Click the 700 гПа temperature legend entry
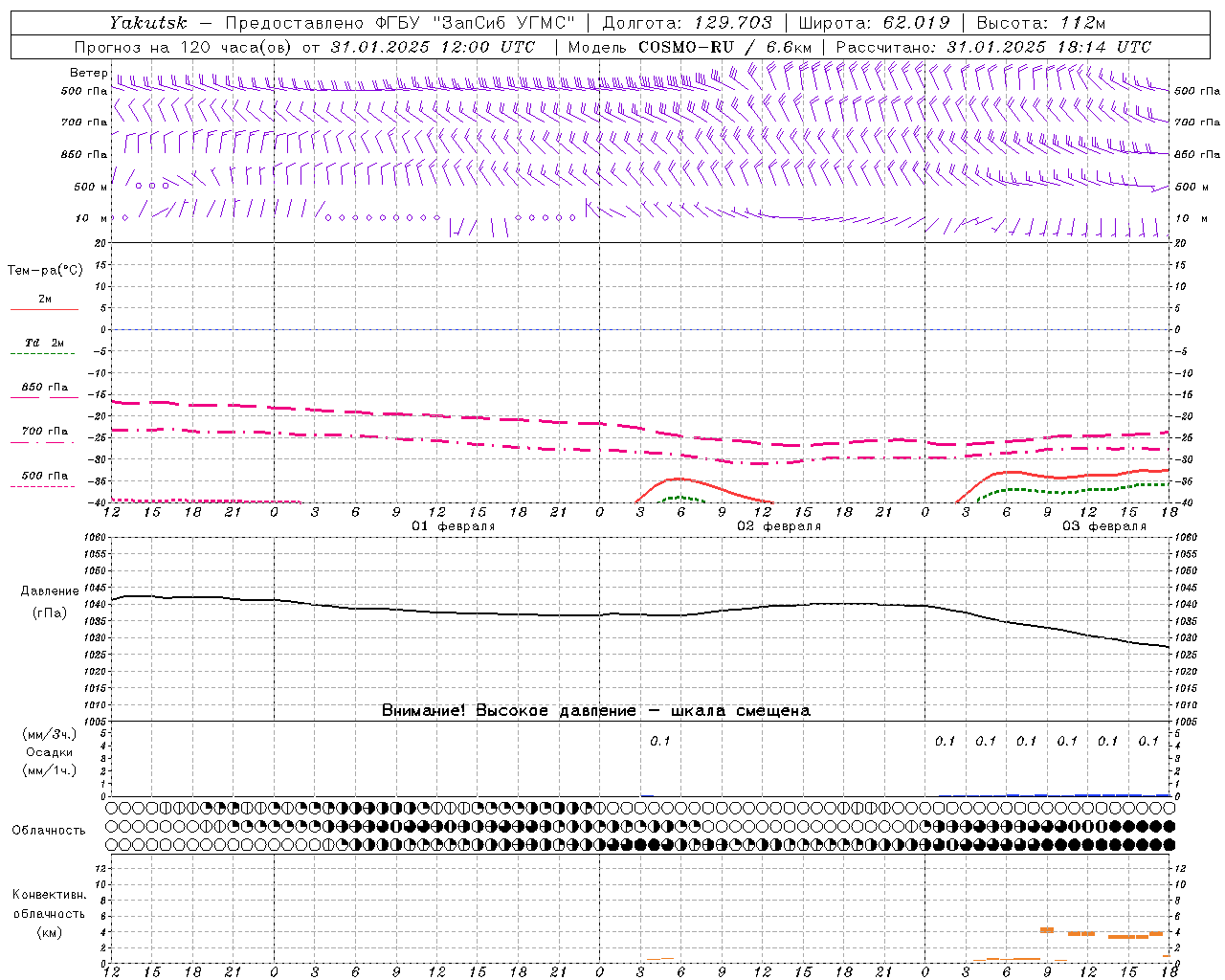Viewport: 1225px width, 980px height. pos(45,432)
